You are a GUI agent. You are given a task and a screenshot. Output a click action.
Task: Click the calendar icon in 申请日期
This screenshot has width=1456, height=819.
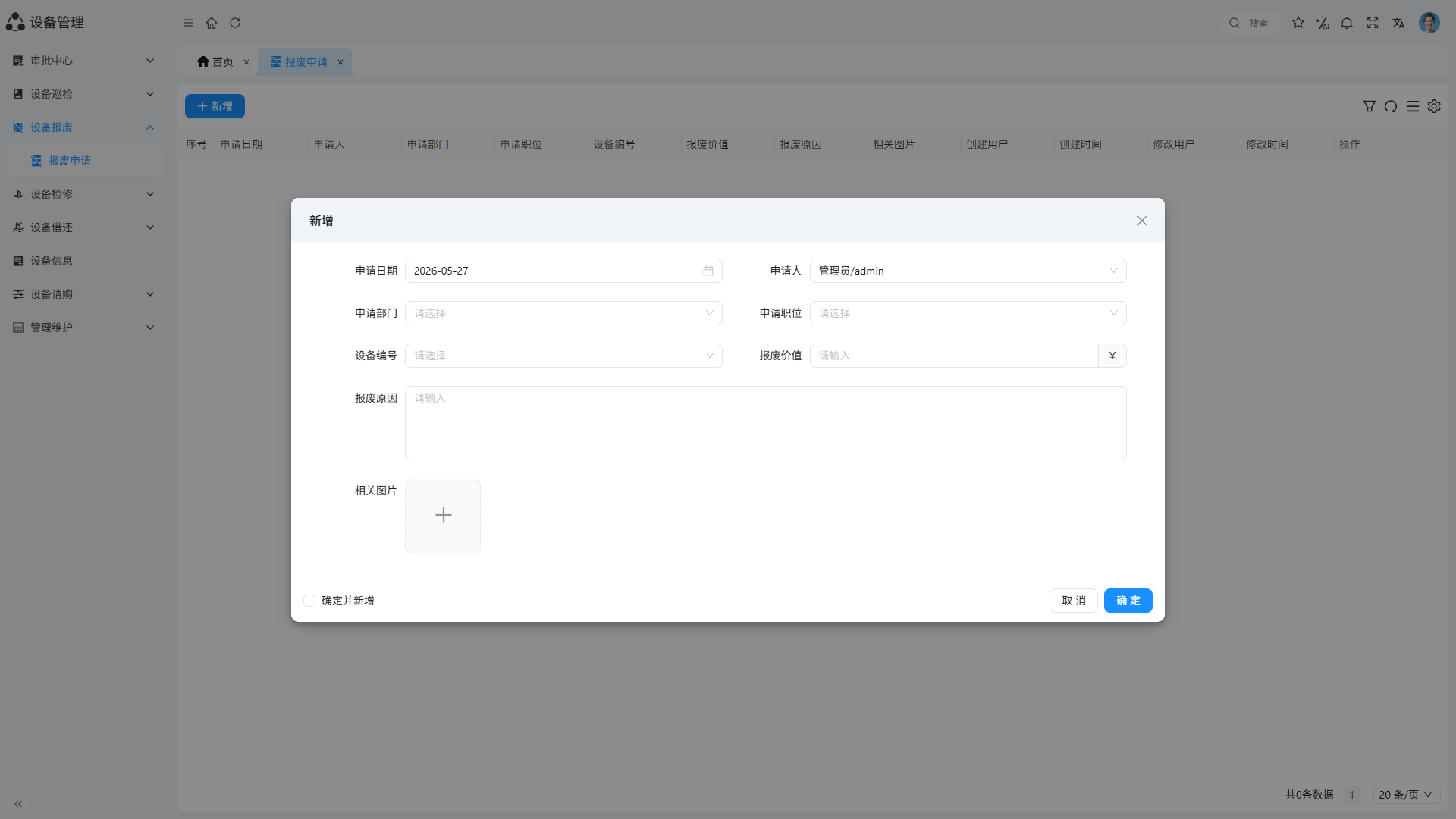click(x=708, y=271)
